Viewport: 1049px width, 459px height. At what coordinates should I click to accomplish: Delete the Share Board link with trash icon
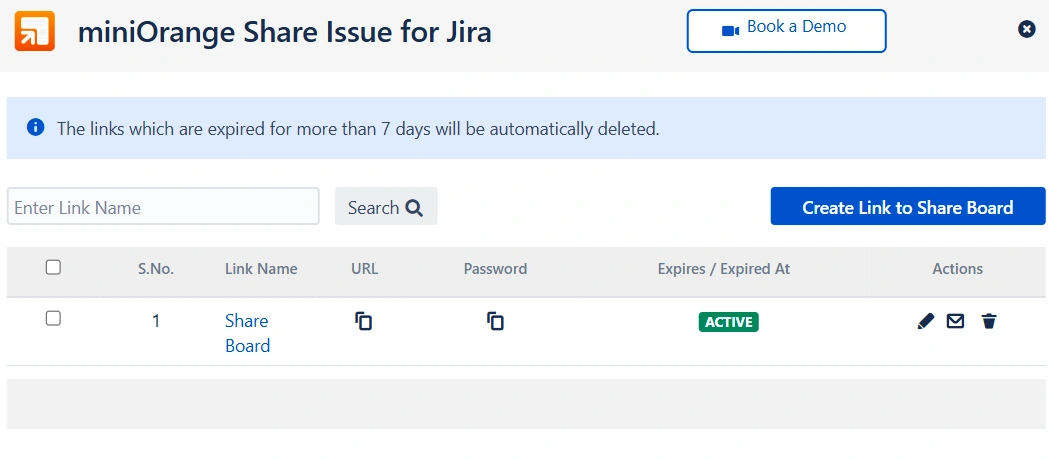(989, 321)
